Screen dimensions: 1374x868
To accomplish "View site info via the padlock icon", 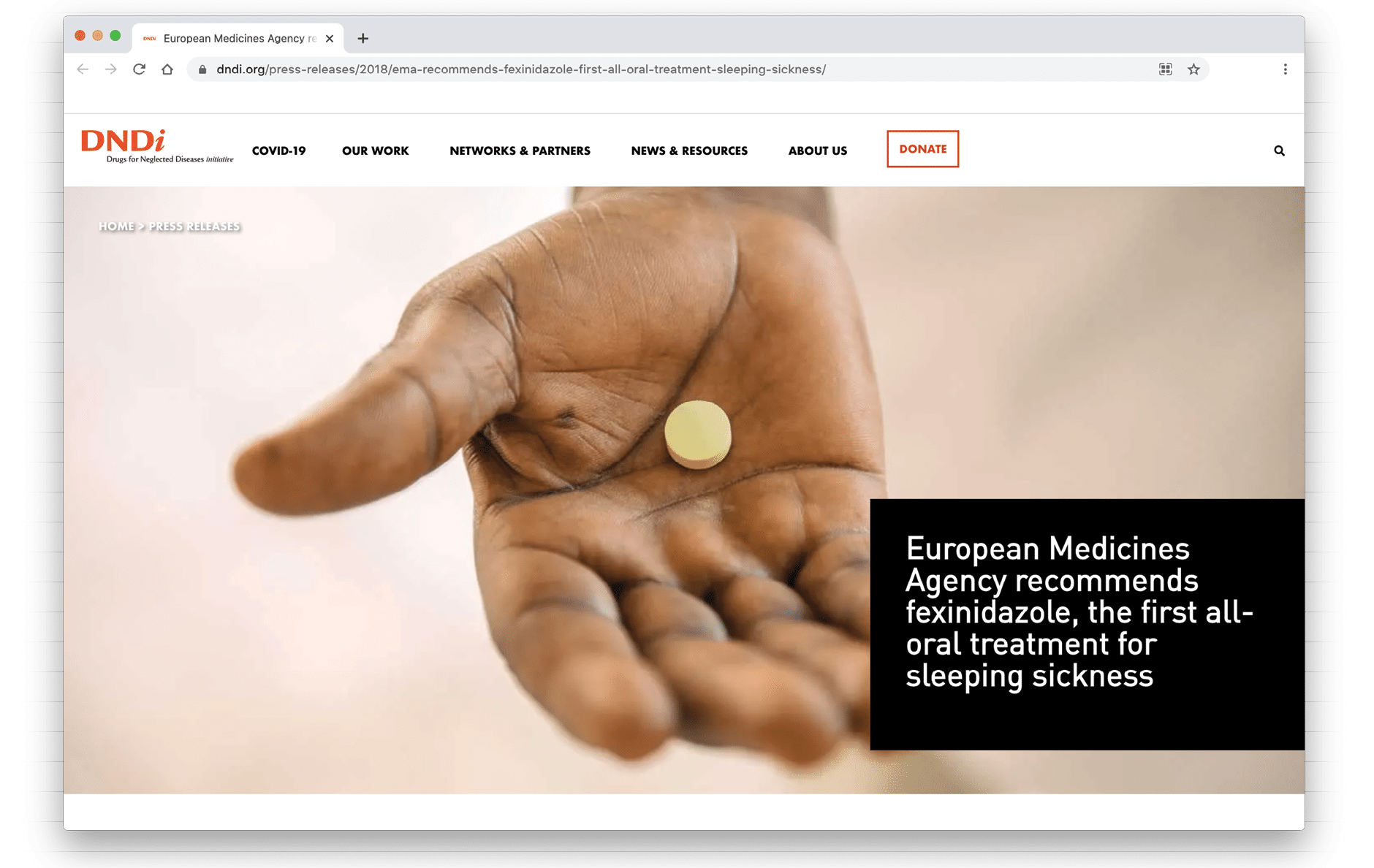I will 202,69.
